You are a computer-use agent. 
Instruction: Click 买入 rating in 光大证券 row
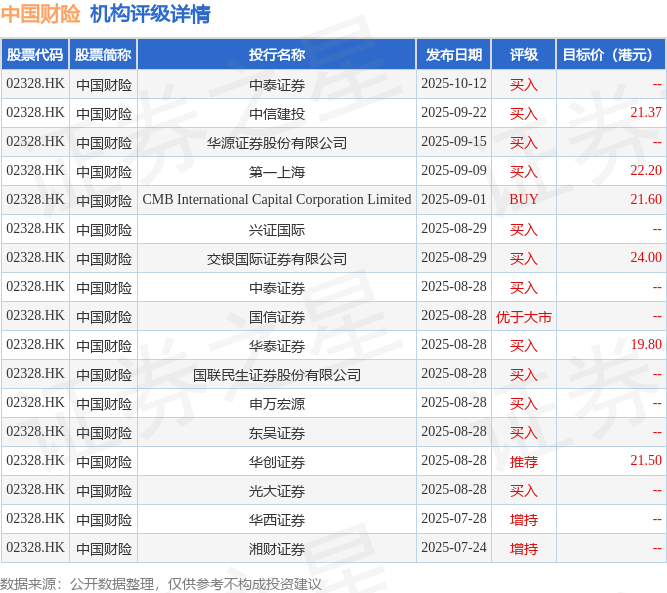point(524,490)
